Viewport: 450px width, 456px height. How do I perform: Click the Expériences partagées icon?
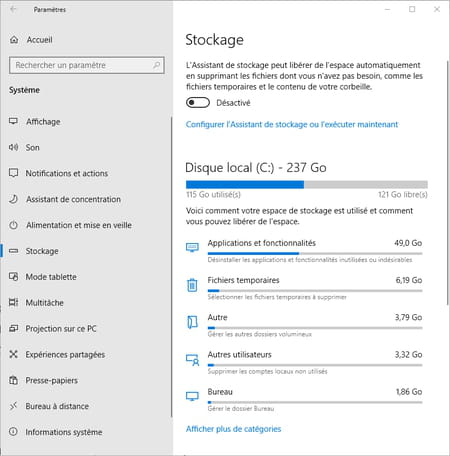(x=13, y=354)
